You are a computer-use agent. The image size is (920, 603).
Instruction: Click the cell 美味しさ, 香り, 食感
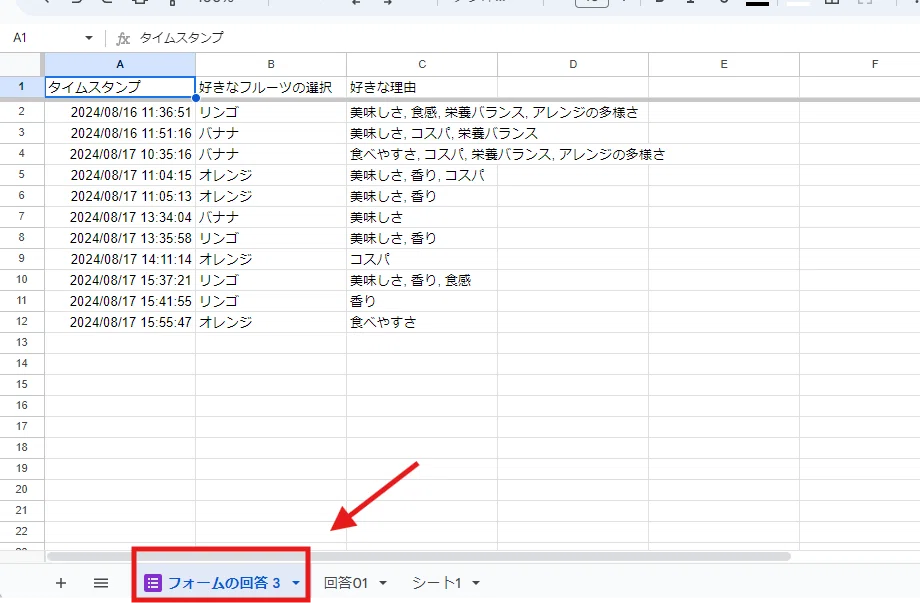[422, 280]
